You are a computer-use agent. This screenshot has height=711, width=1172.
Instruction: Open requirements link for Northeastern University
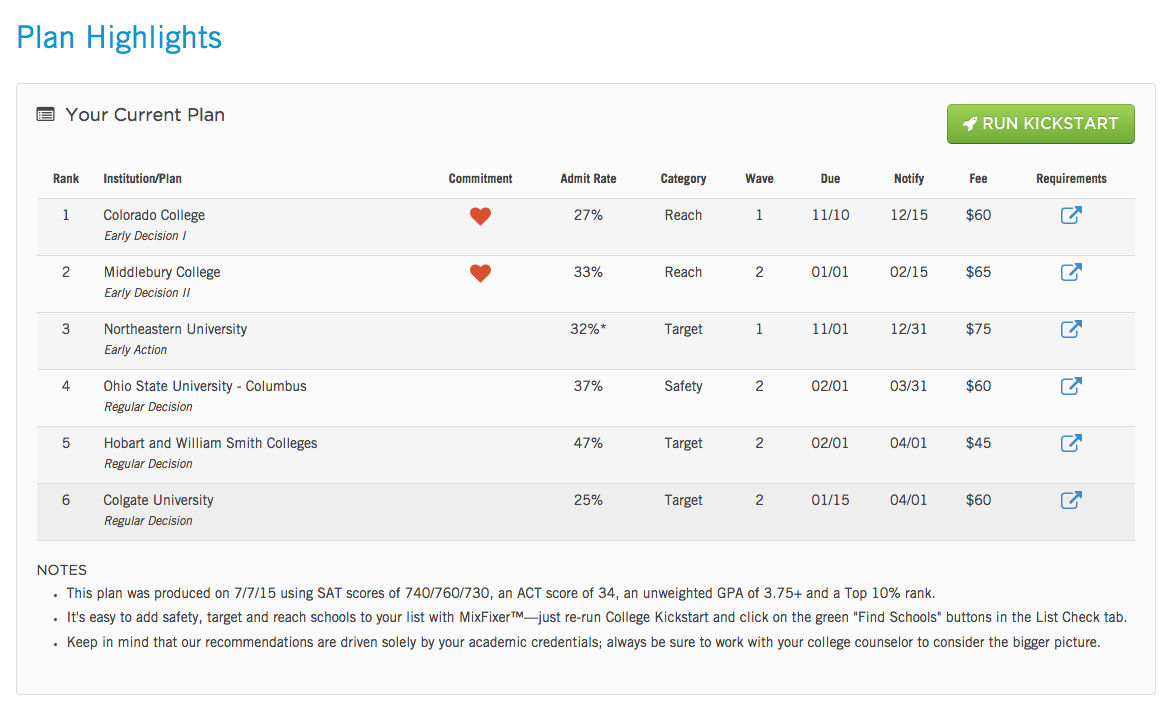[x=1071, y=329]
